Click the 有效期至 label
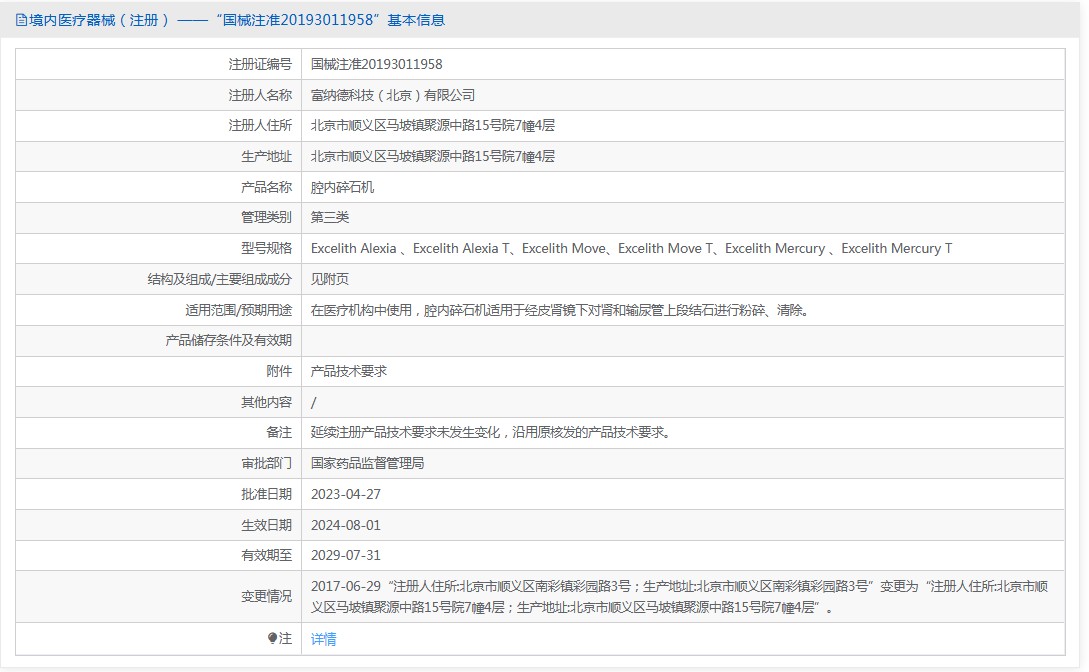 coord(266,555)
